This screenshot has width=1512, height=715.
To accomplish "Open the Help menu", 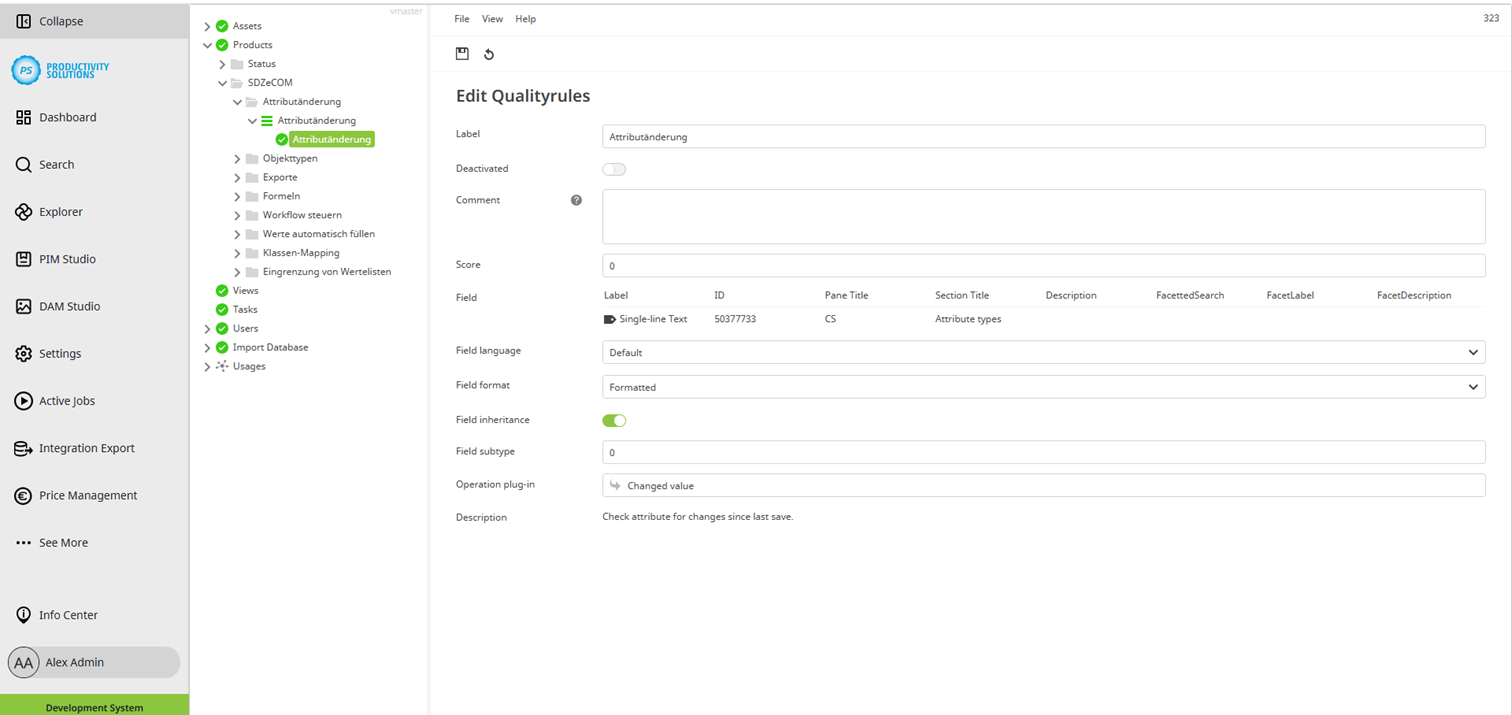I will pyautogui.click(x=525, y=18).
